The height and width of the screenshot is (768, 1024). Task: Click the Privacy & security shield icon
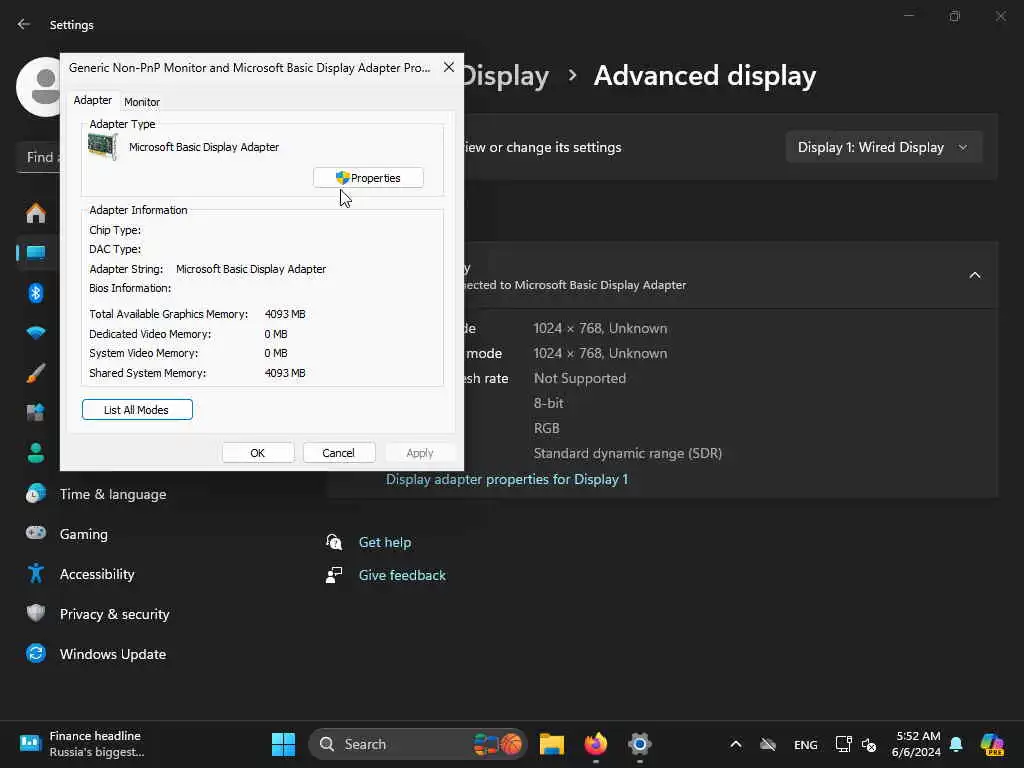click(x=36, y=613)
